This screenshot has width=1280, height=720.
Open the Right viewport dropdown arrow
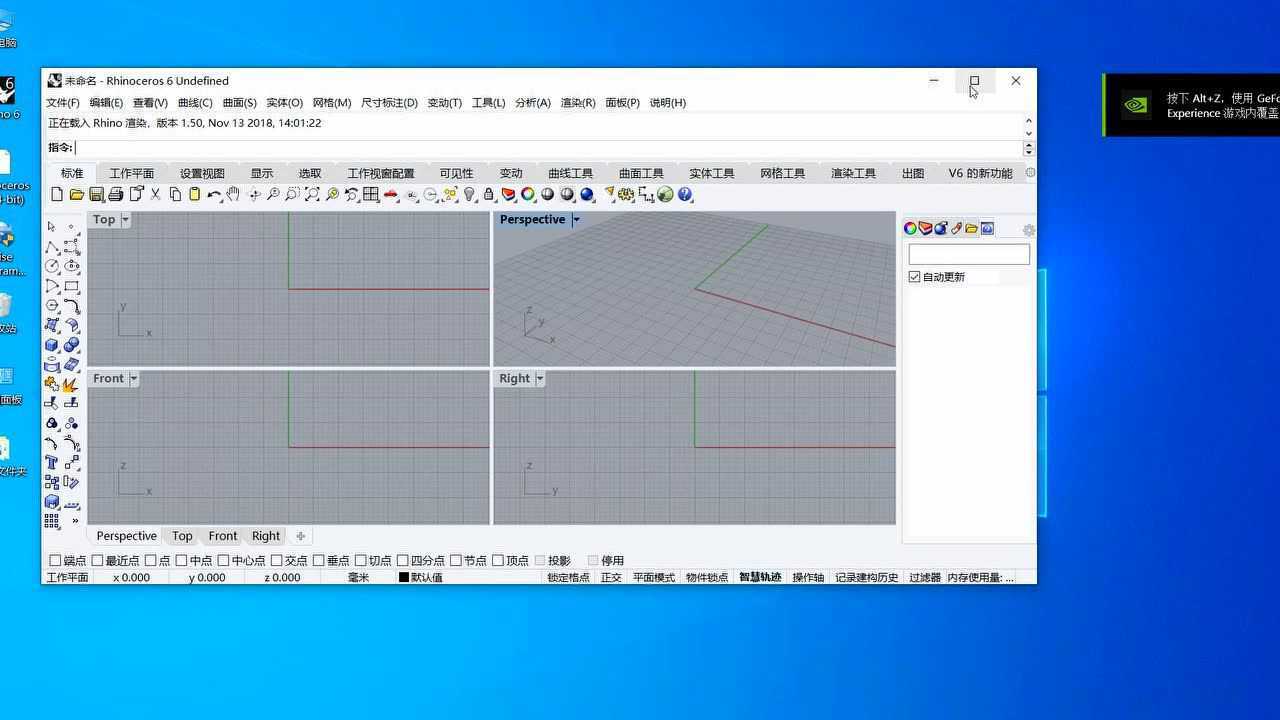pos(540,379)
